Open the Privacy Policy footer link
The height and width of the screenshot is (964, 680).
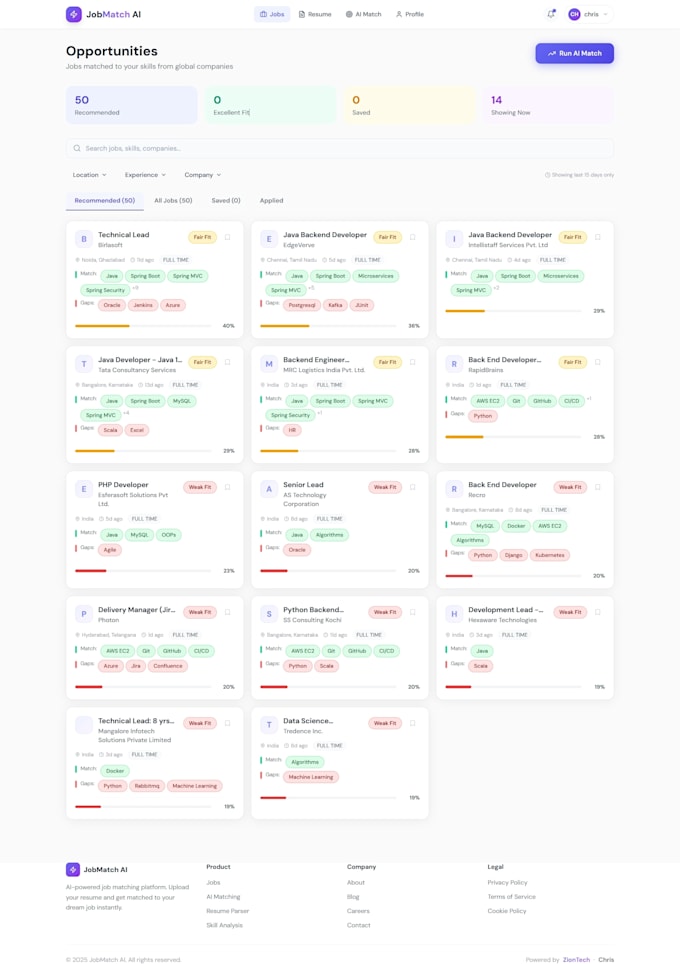507,883
